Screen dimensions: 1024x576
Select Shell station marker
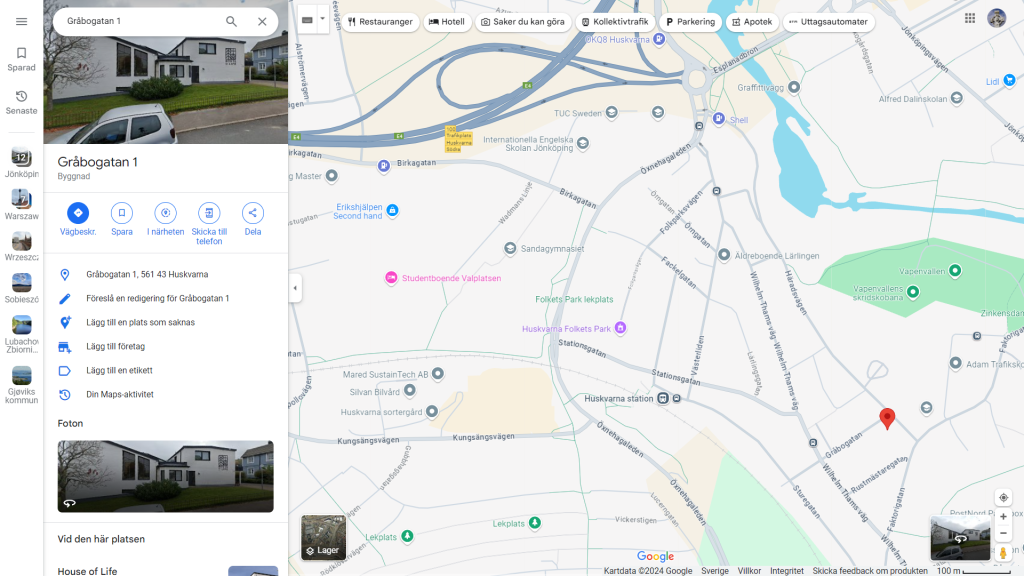(718, 119)
